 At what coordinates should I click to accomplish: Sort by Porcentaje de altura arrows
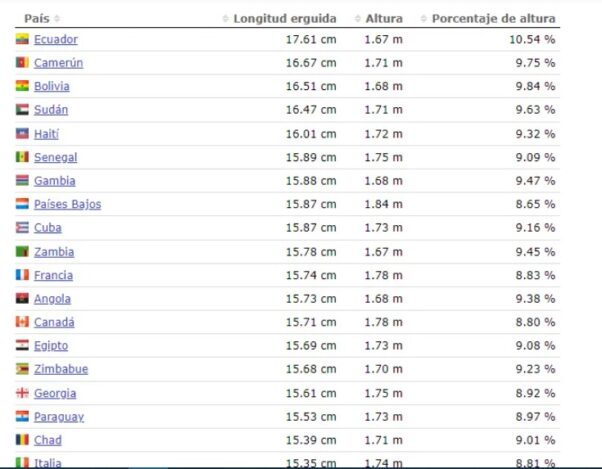point(424,18)
